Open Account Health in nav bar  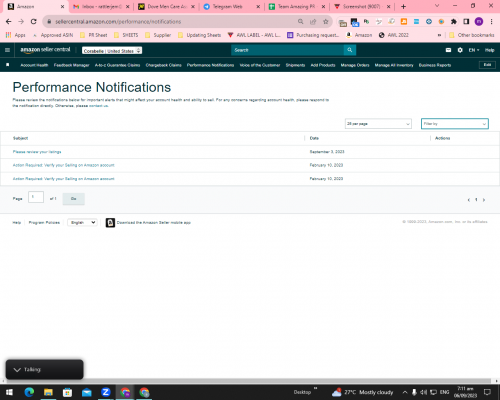point(34,65)
